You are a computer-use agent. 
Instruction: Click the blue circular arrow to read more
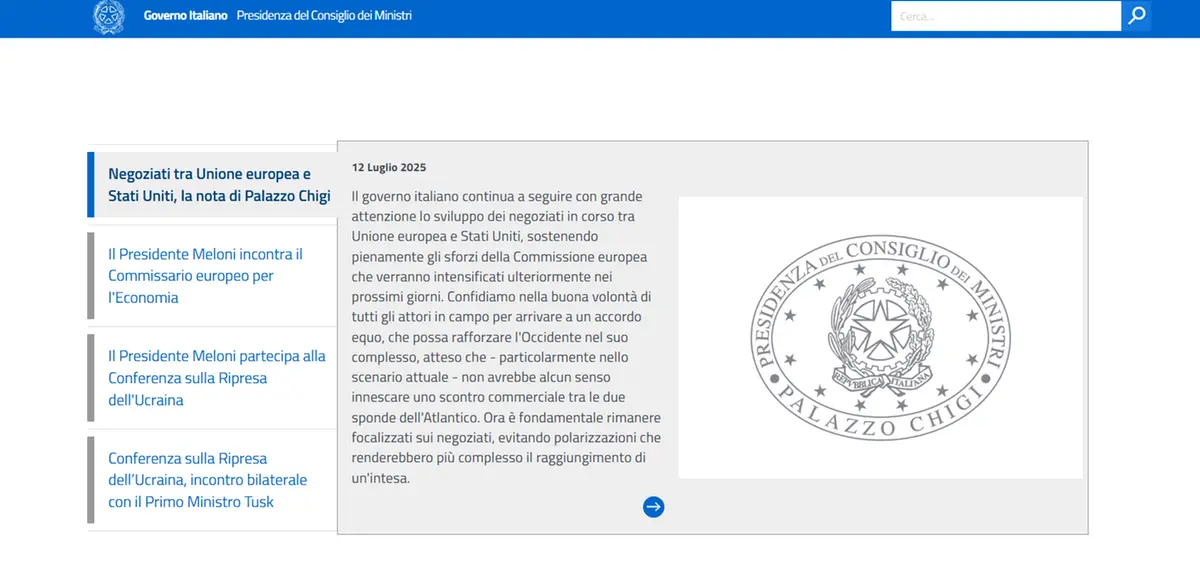point(654,507)
